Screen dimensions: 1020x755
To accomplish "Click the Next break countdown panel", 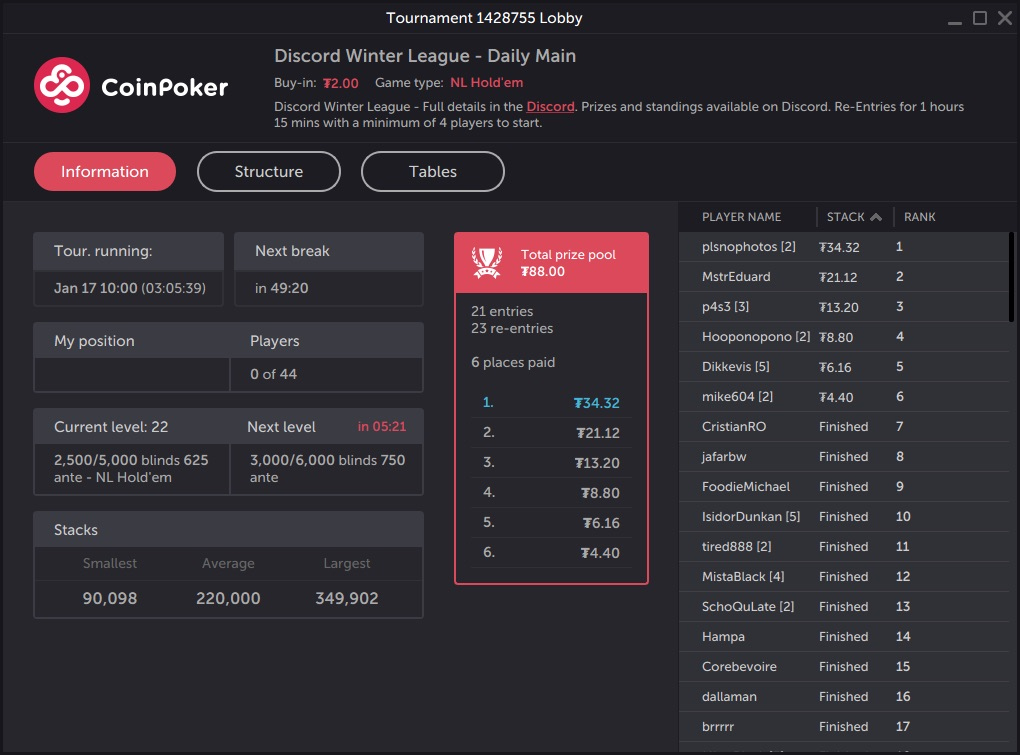I will click(328, 268).
